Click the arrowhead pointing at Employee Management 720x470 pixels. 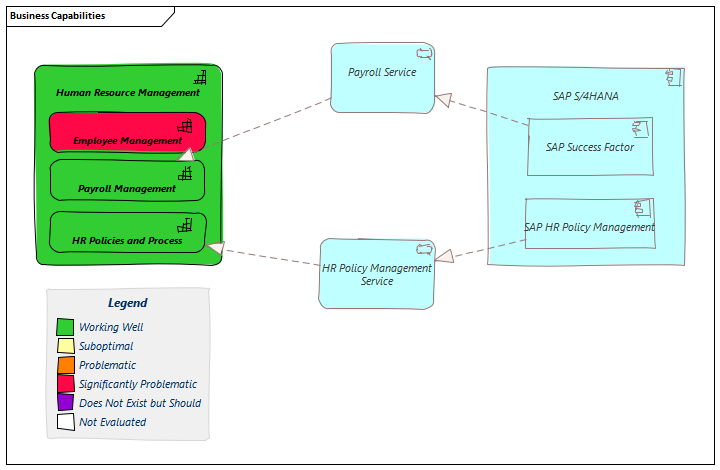(186, 155)
